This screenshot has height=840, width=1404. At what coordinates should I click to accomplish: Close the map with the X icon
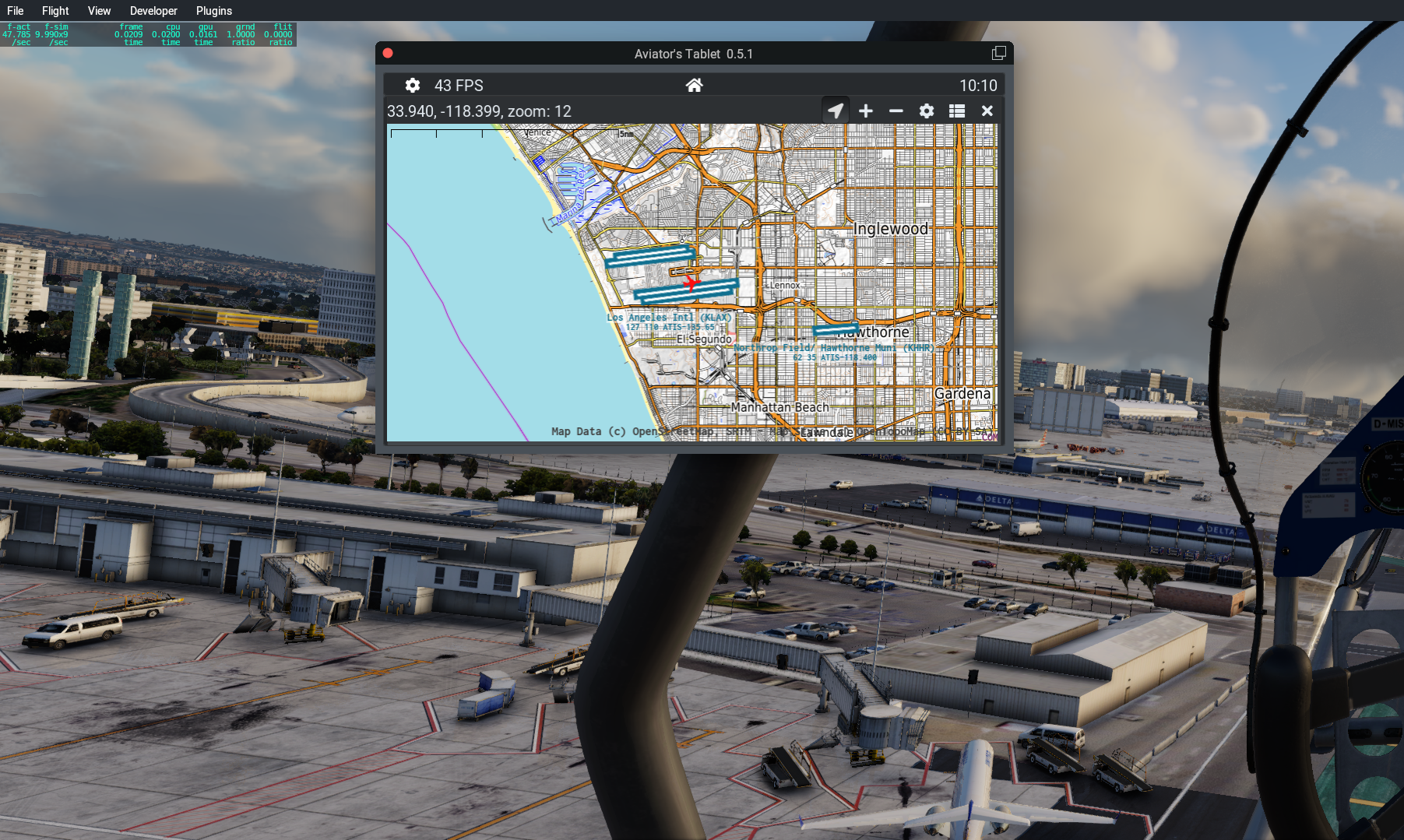click(987, 111)
